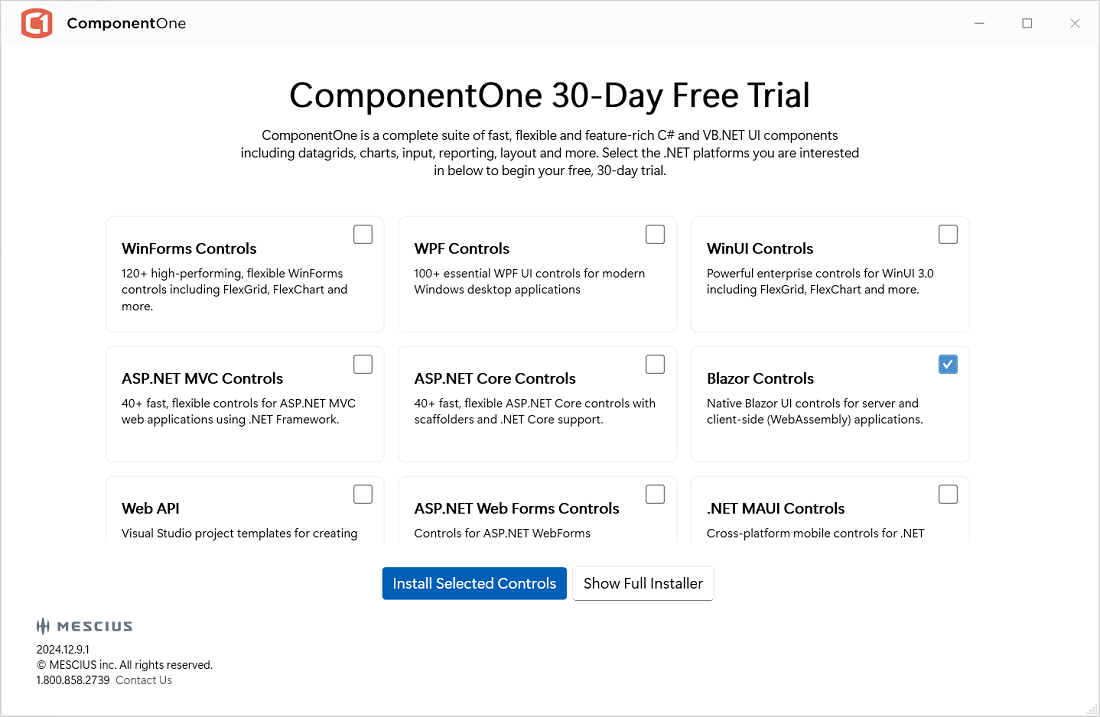1100x717 pixels.
Task: Enable the Web API checkbox
Action: coord(363,494)
